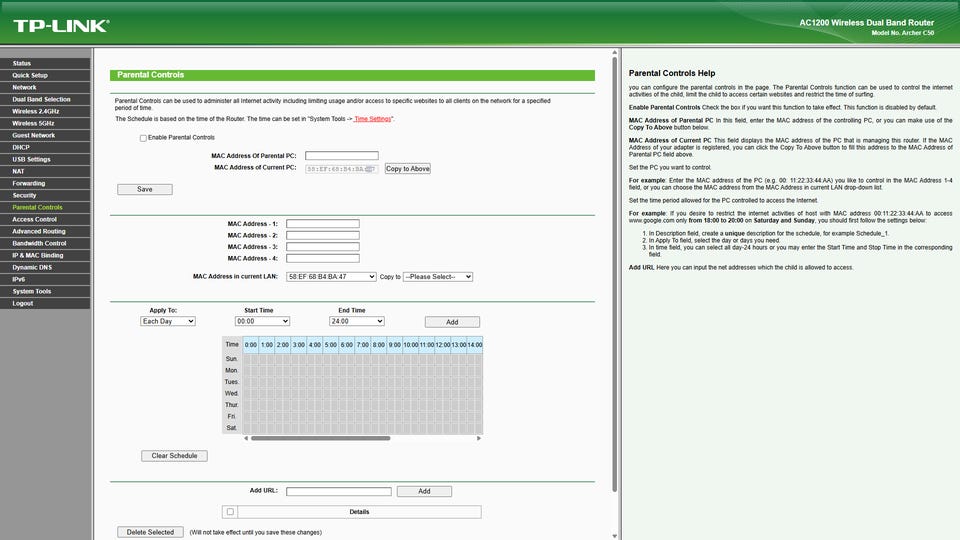Follow the Time Settings link
This screenshot has width=960, height=540.
(373, 119)
